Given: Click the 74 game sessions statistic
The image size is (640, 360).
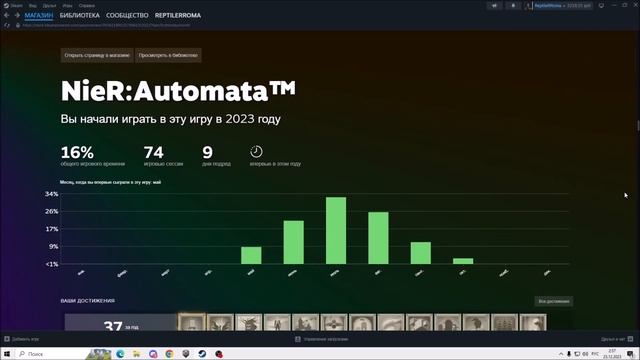Looking at the screenshot, I should pyautogui.click(x=163, y=156).
